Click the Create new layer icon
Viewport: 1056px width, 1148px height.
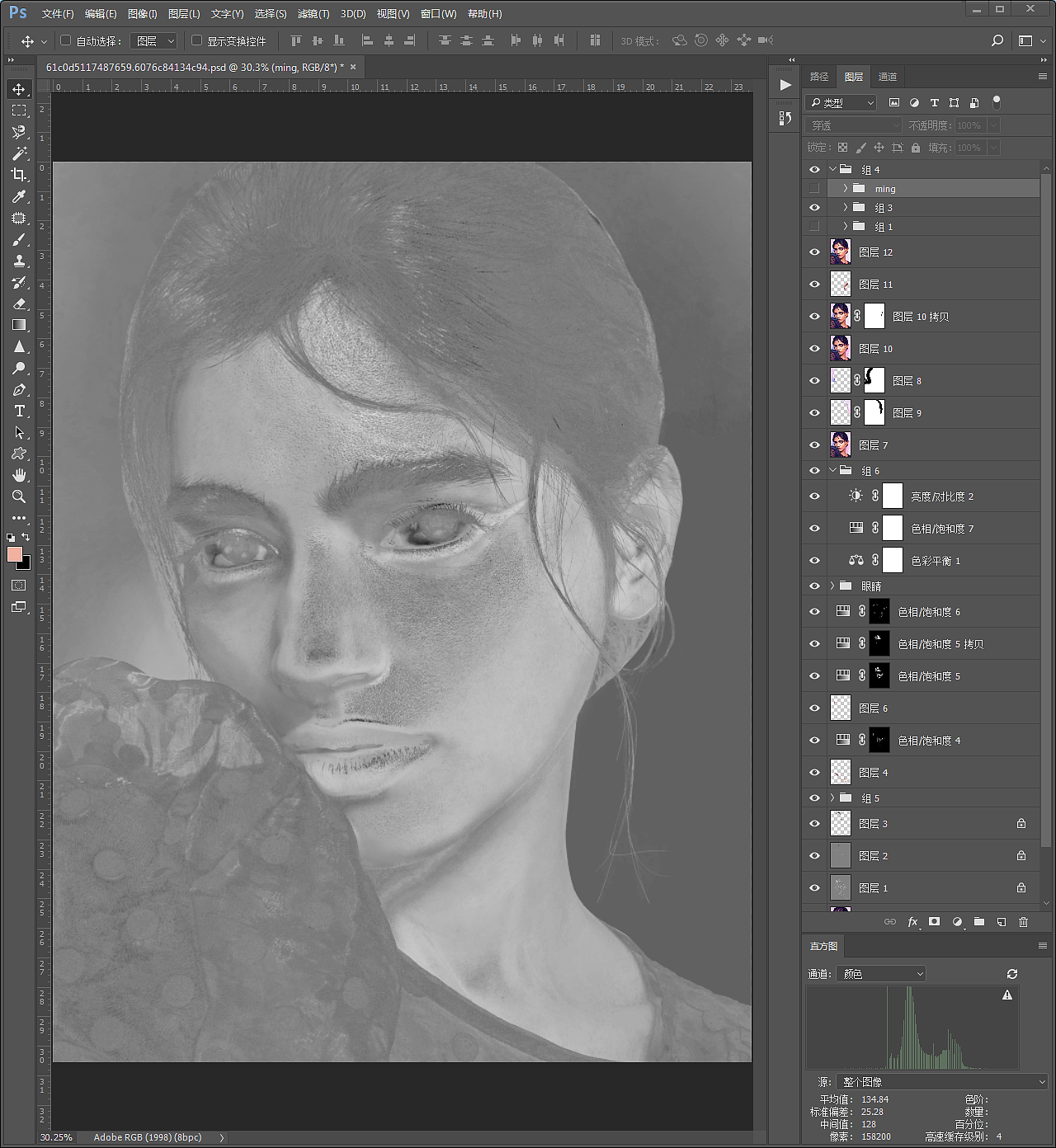(1002, 922)
